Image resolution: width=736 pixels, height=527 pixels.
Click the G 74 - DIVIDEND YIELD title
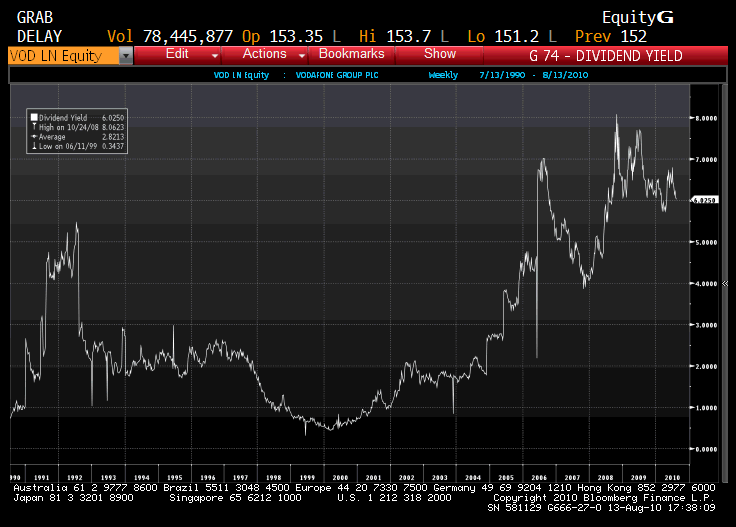coord(606,56)
